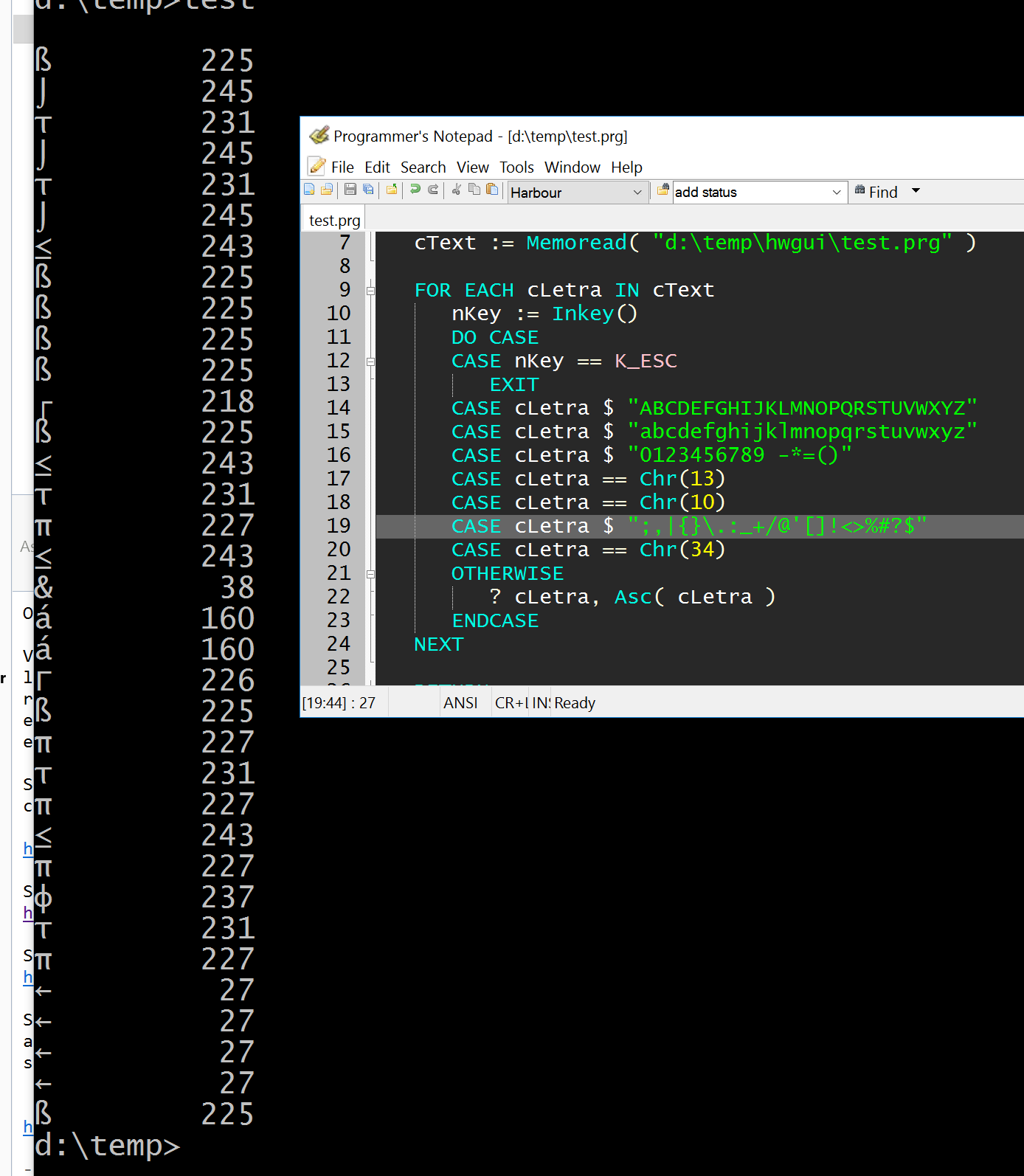Open the Tools menu
This screenshot has height=1176, width=1024.
pyautogui.click(x=516, y=167)
